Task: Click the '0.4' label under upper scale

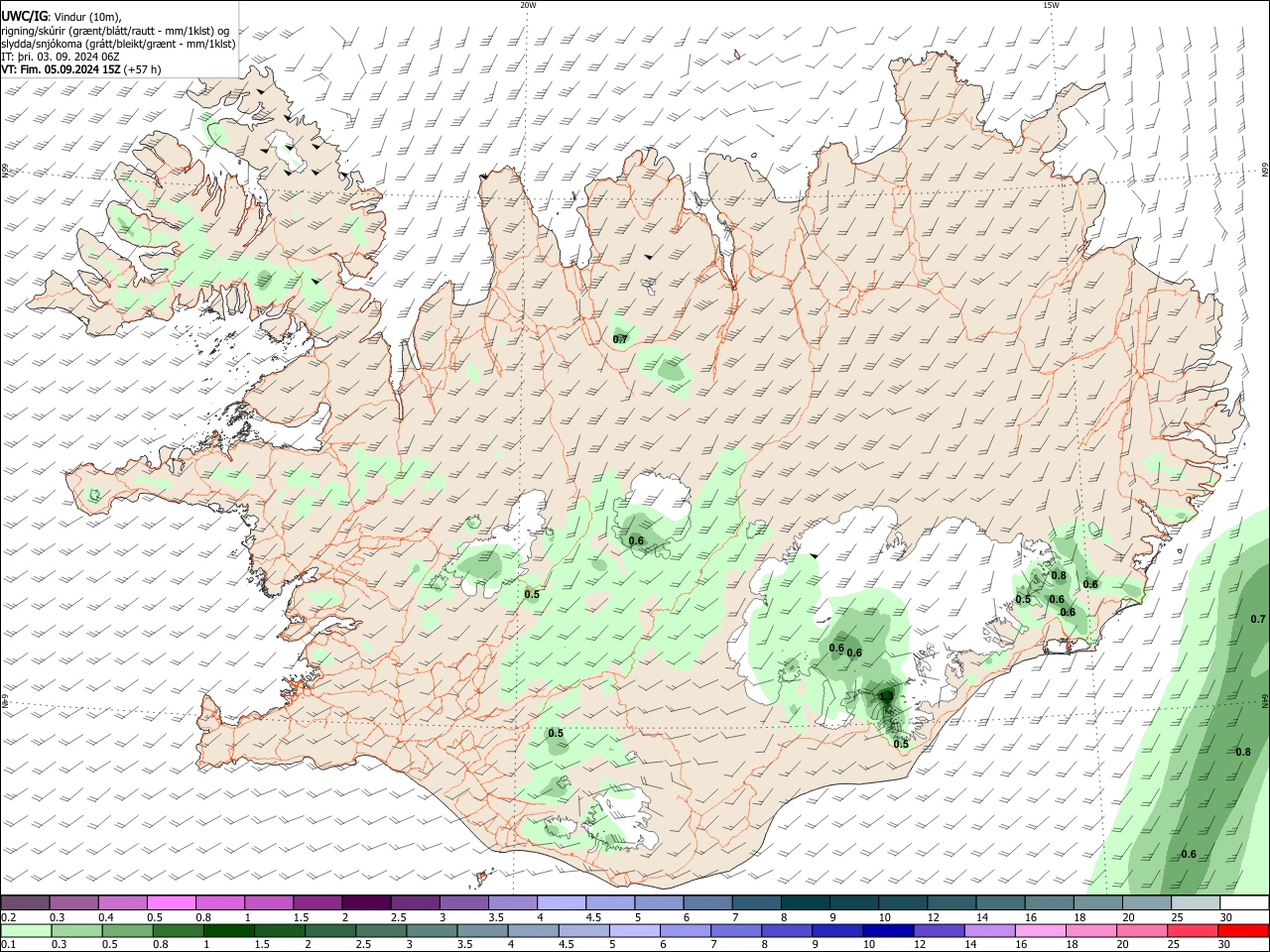Action: click(106, 917)
